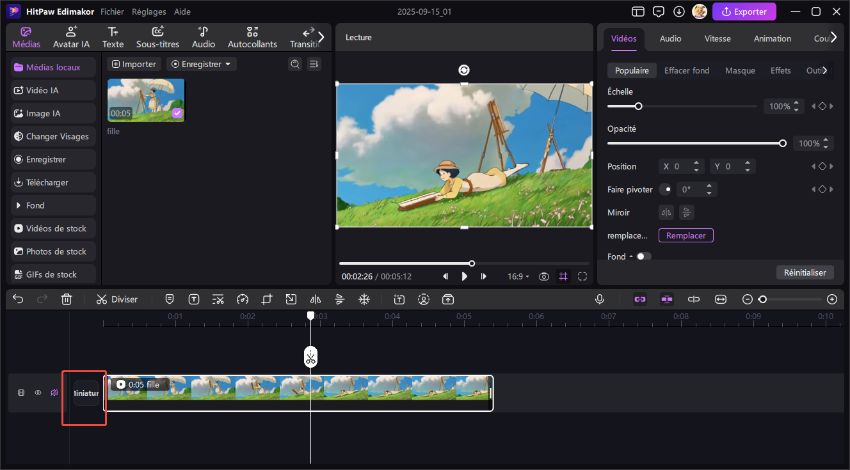
Task: Toggle the Fond switch
Action: pos(642,256)
